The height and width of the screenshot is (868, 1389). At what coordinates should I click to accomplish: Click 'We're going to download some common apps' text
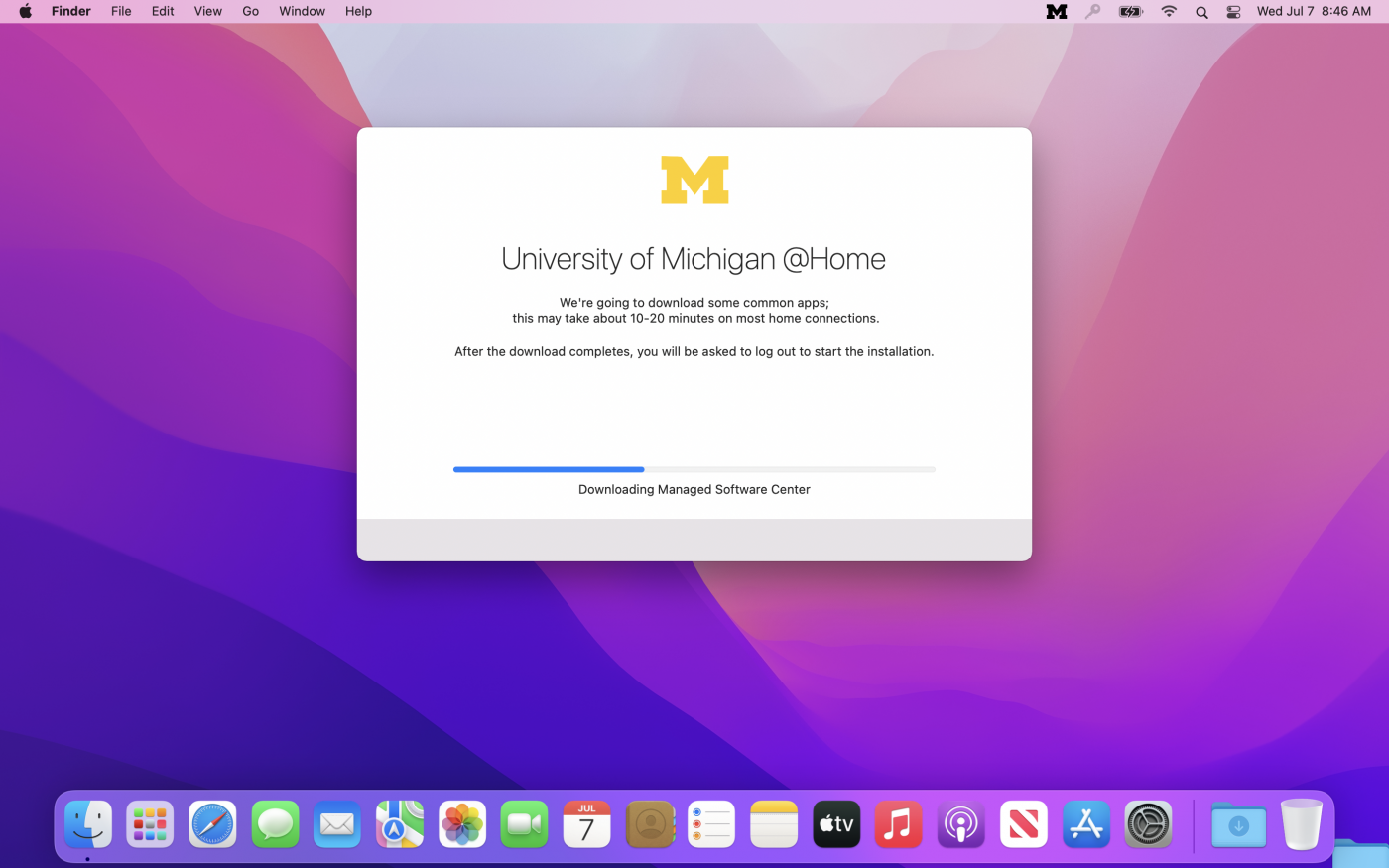tap(694, 303)
